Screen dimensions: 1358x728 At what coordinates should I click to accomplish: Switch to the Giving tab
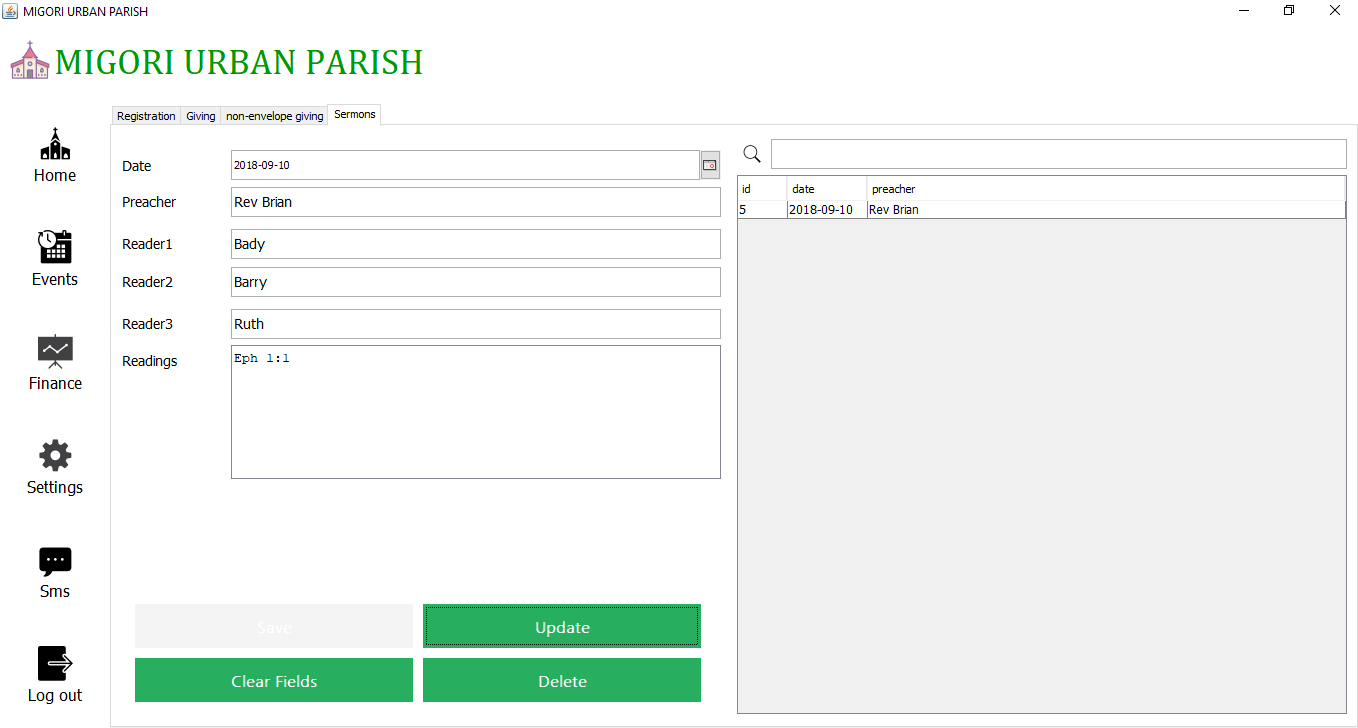(x=201, y=116)
